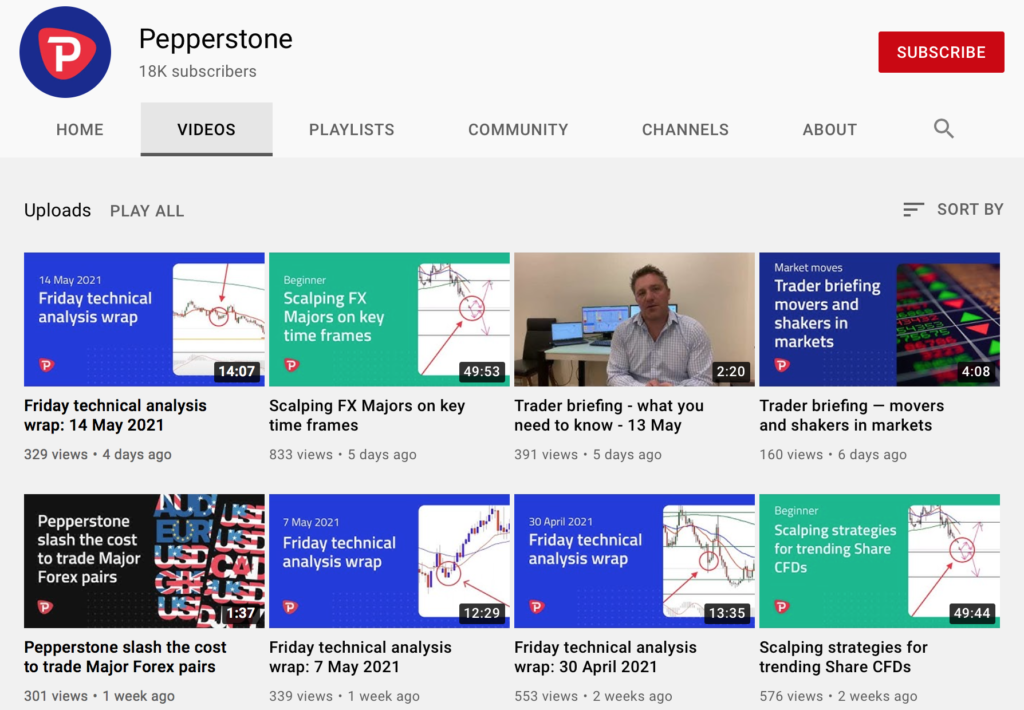Click the 391 views • 5 days ago text
The height and width of the screenshot is (710, 1024).
pyautogui.click(x=588, y=455)
